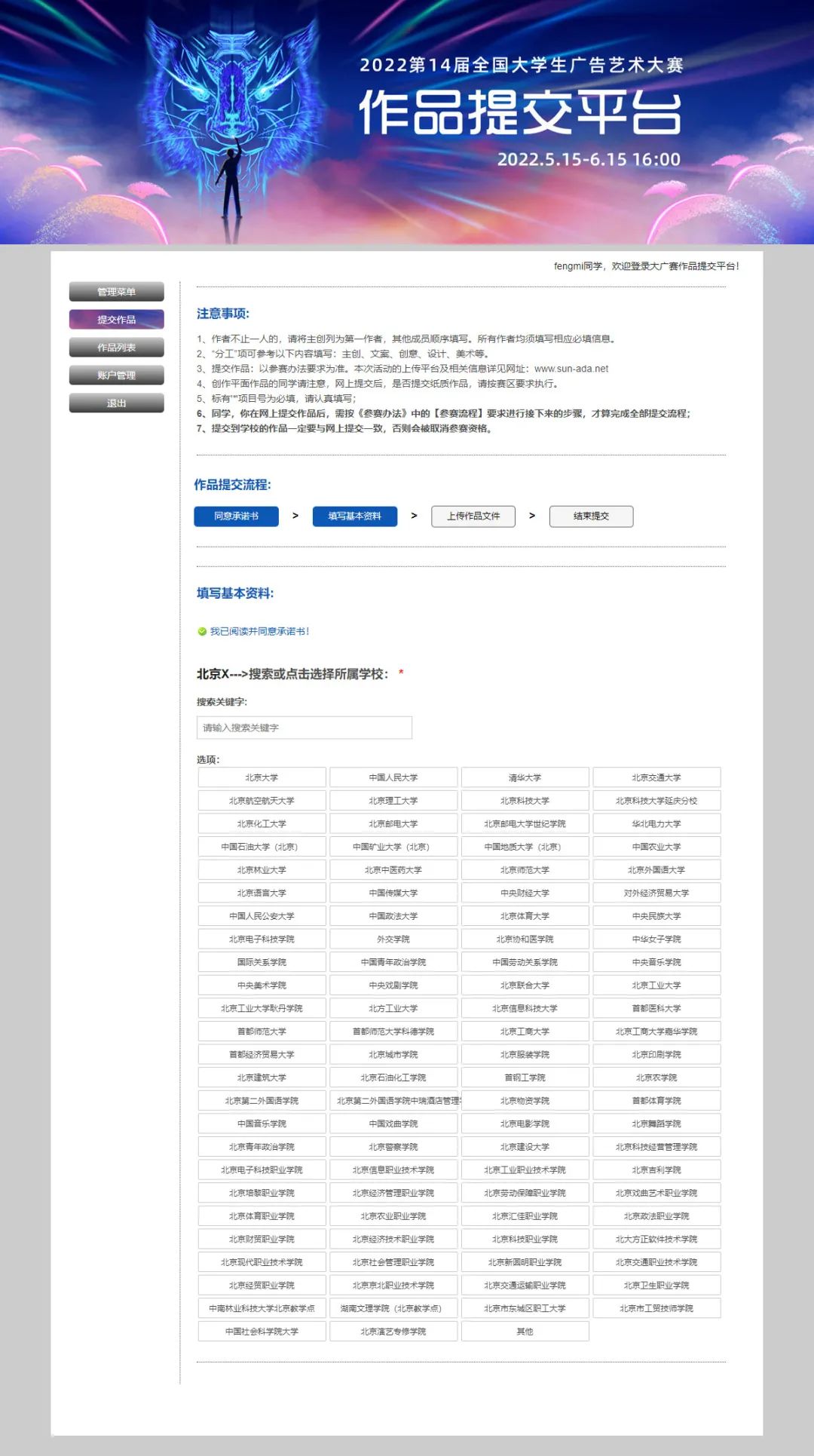Viewport: 814px width, 1456px height.
Task: Choose the 其他 option at list end
Action: [x=525, y=1332]
